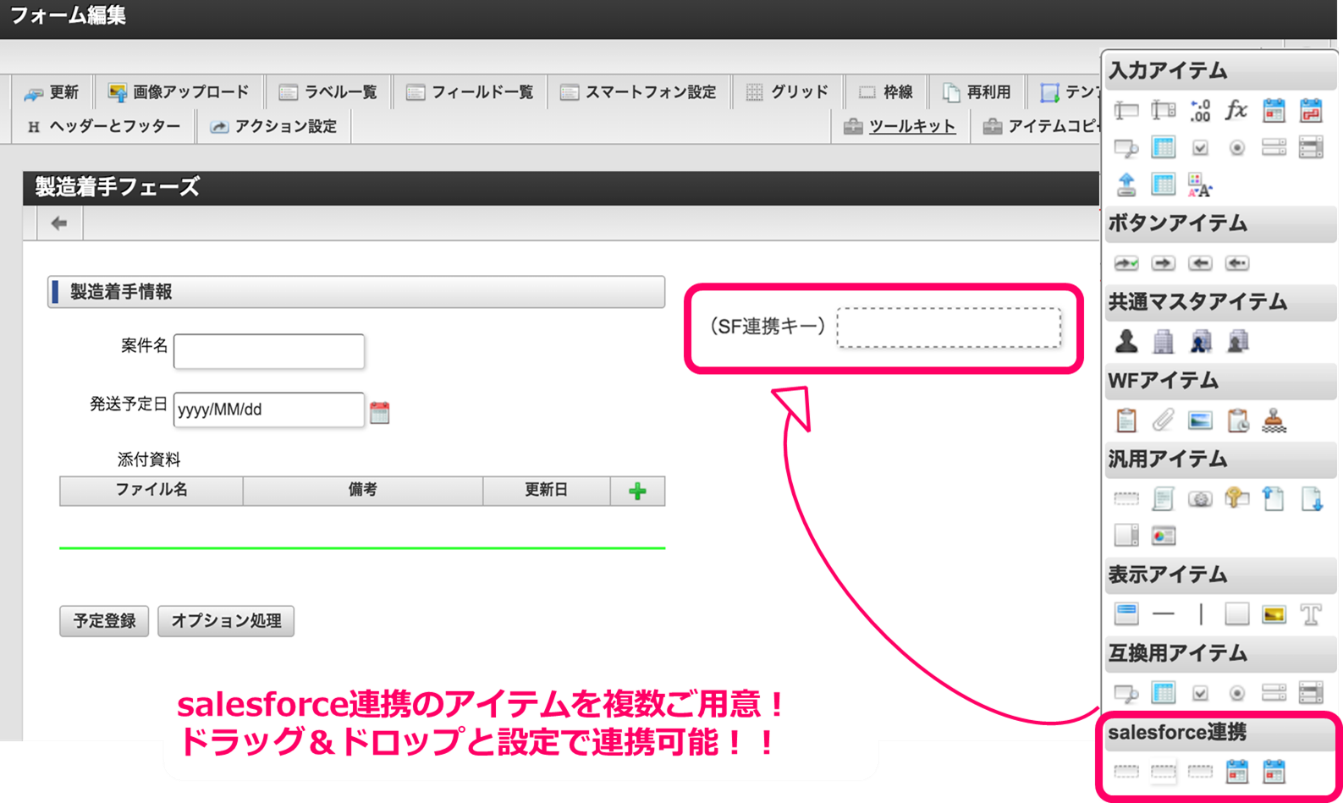The image size is (1343, 803).
Task: Click the person icon under 共通マスタアイテム
Action: pos(1125,340)
